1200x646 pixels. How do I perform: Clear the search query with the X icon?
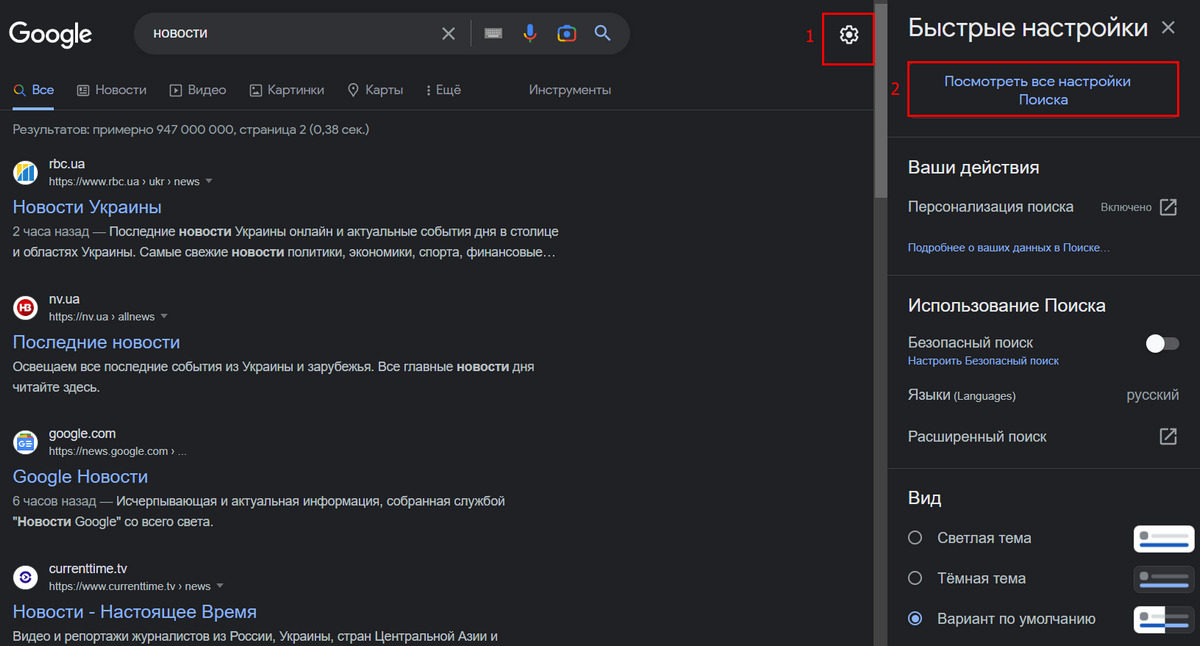point(449,34)
